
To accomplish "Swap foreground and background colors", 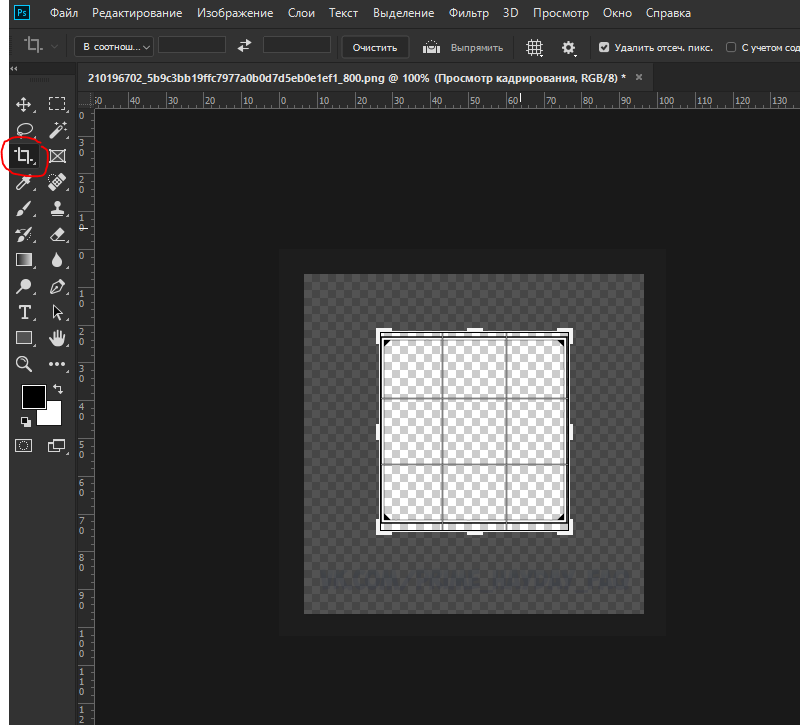I will tap(58, 389).
